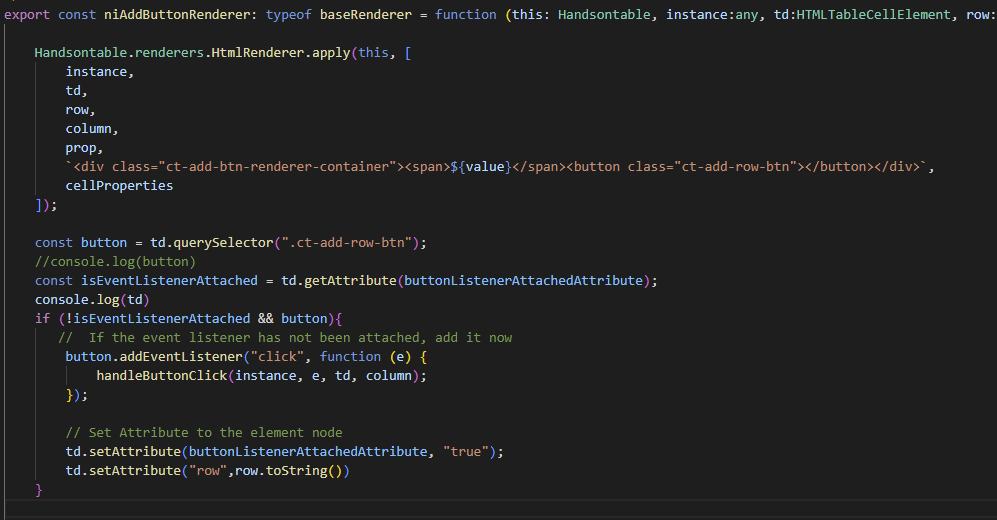Click 'addEventListener' method call
This screenshot has width=997, height=520.
[181, 357]
